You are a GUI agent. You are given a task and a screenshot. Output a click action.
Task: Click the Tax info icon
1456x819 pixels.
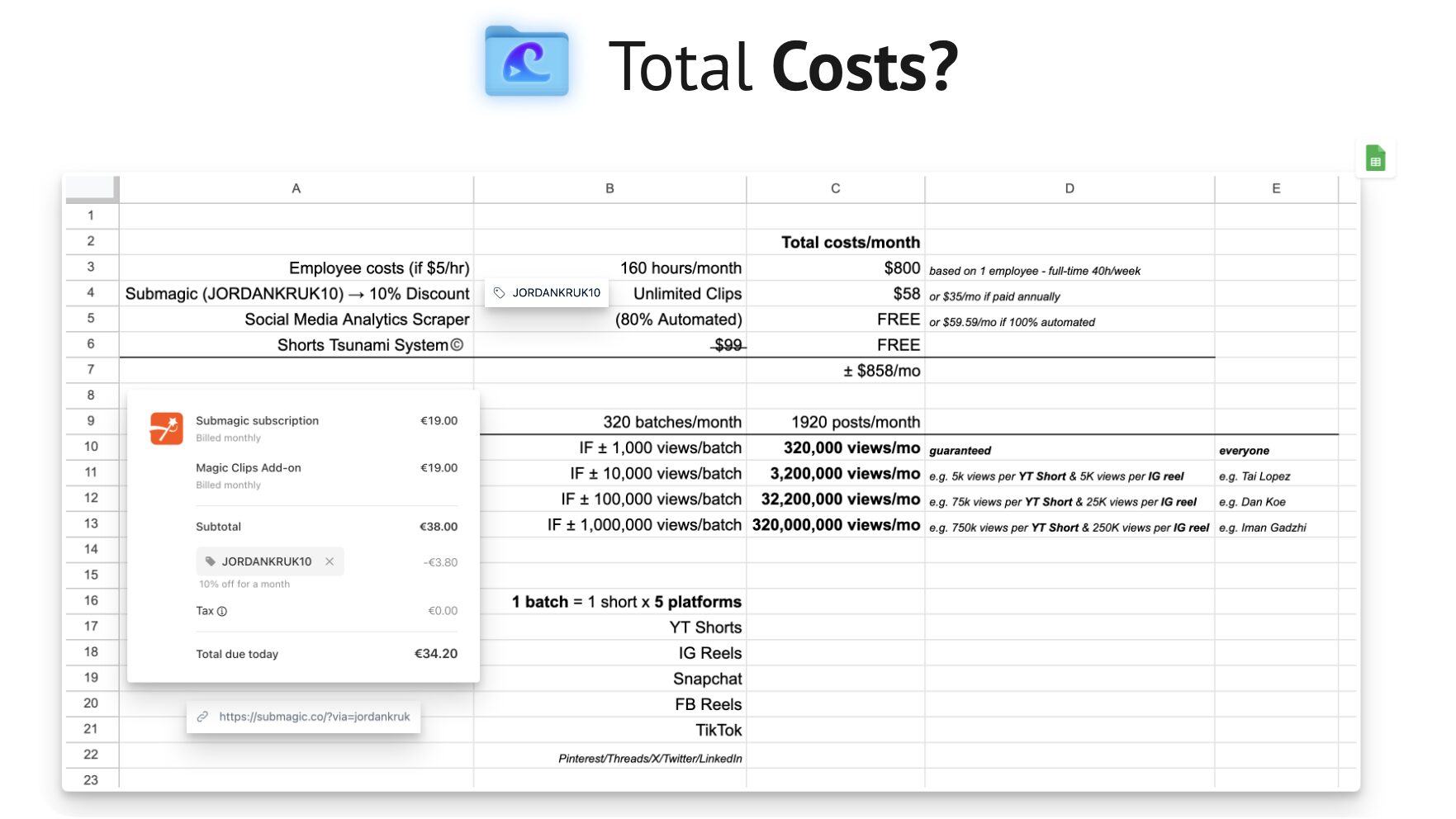pyautogui.click(x=222, y=612)
